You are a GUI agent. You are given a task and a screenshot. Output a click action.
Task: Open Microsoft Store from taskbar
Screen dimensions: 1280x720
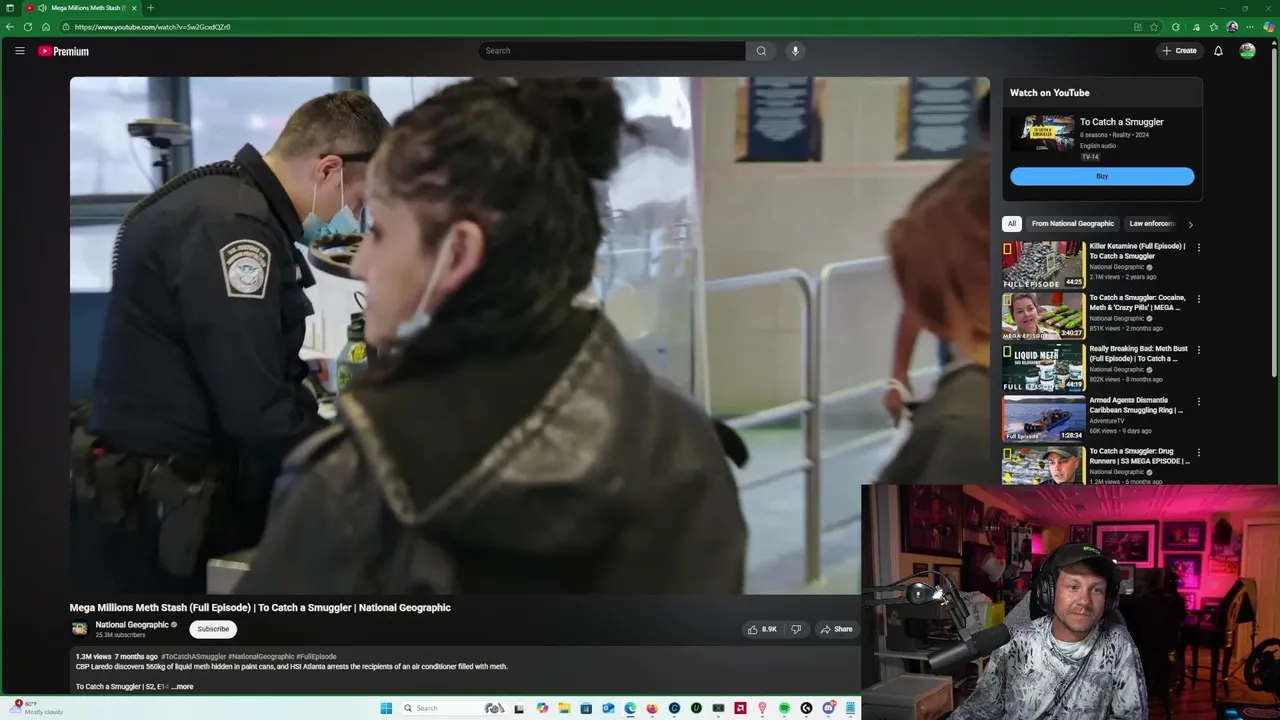coord(586,708)
